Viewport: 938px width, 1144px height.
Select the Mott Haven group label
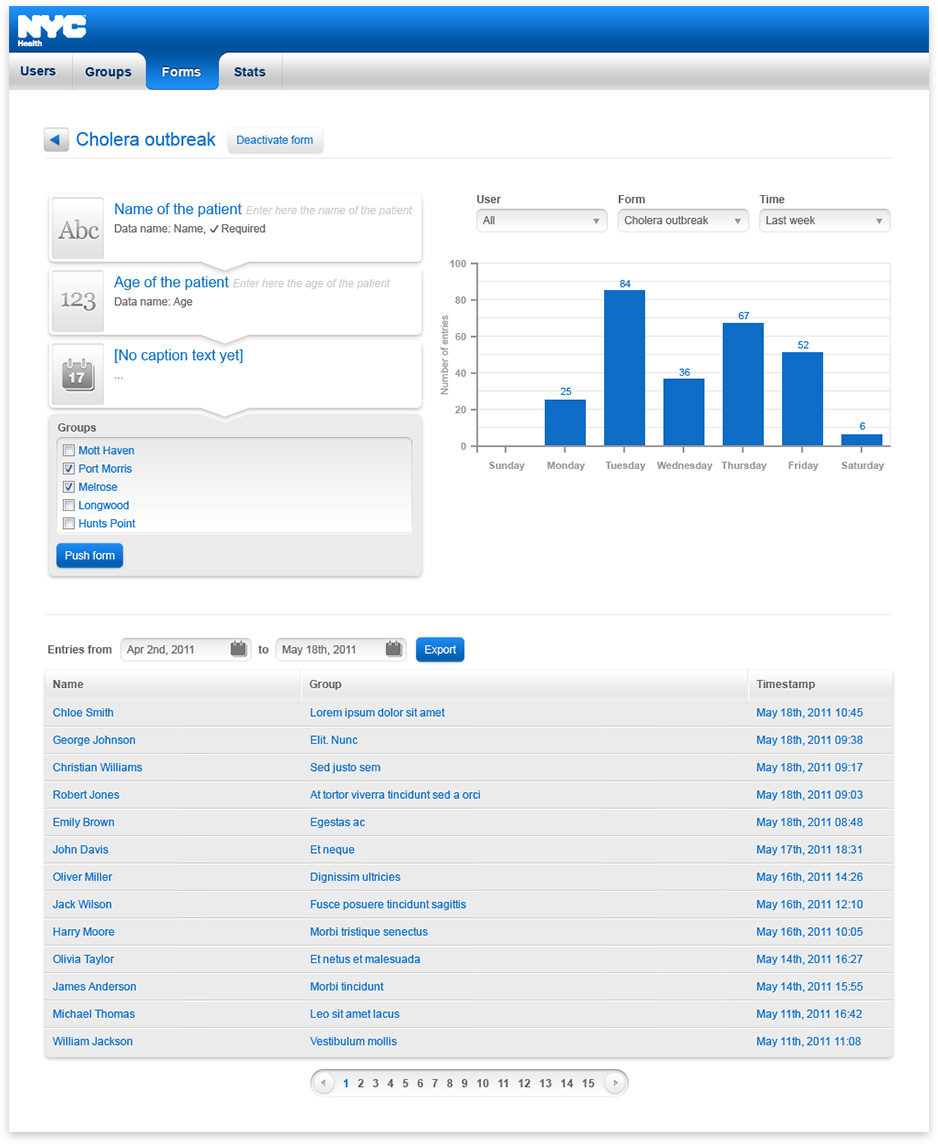coord(106,450)
